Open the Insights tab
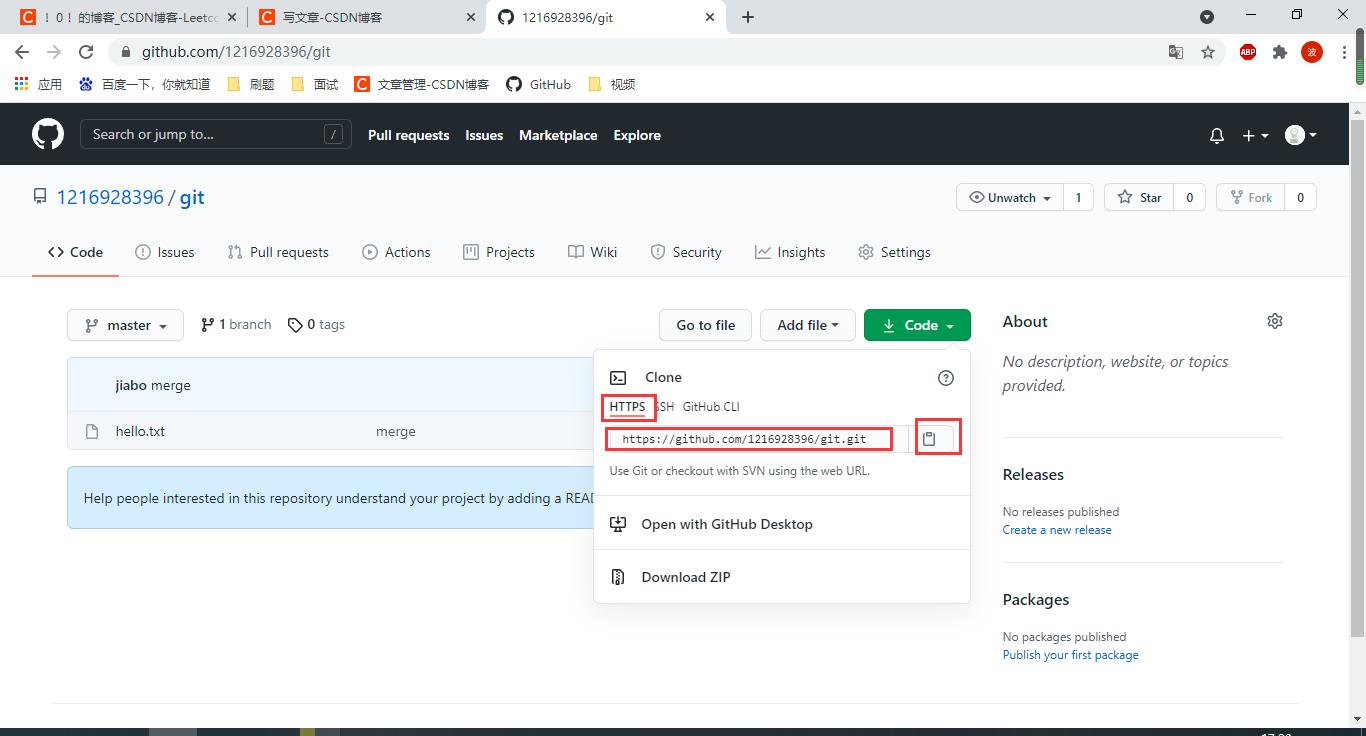The image size is (1366, 736). [x=790, y=252]
